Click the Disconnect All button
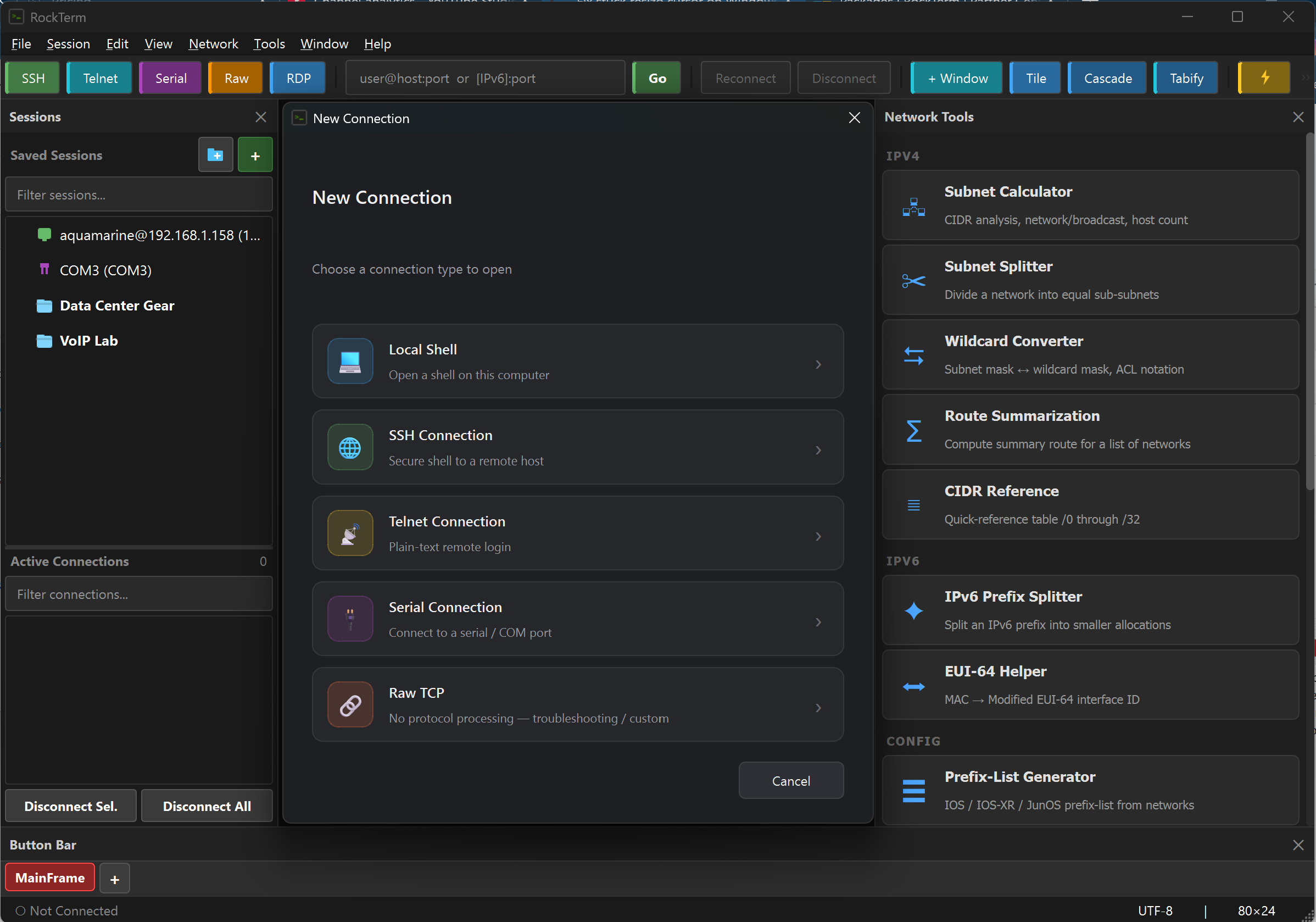Screen dimensions: 1316x922 207,806
